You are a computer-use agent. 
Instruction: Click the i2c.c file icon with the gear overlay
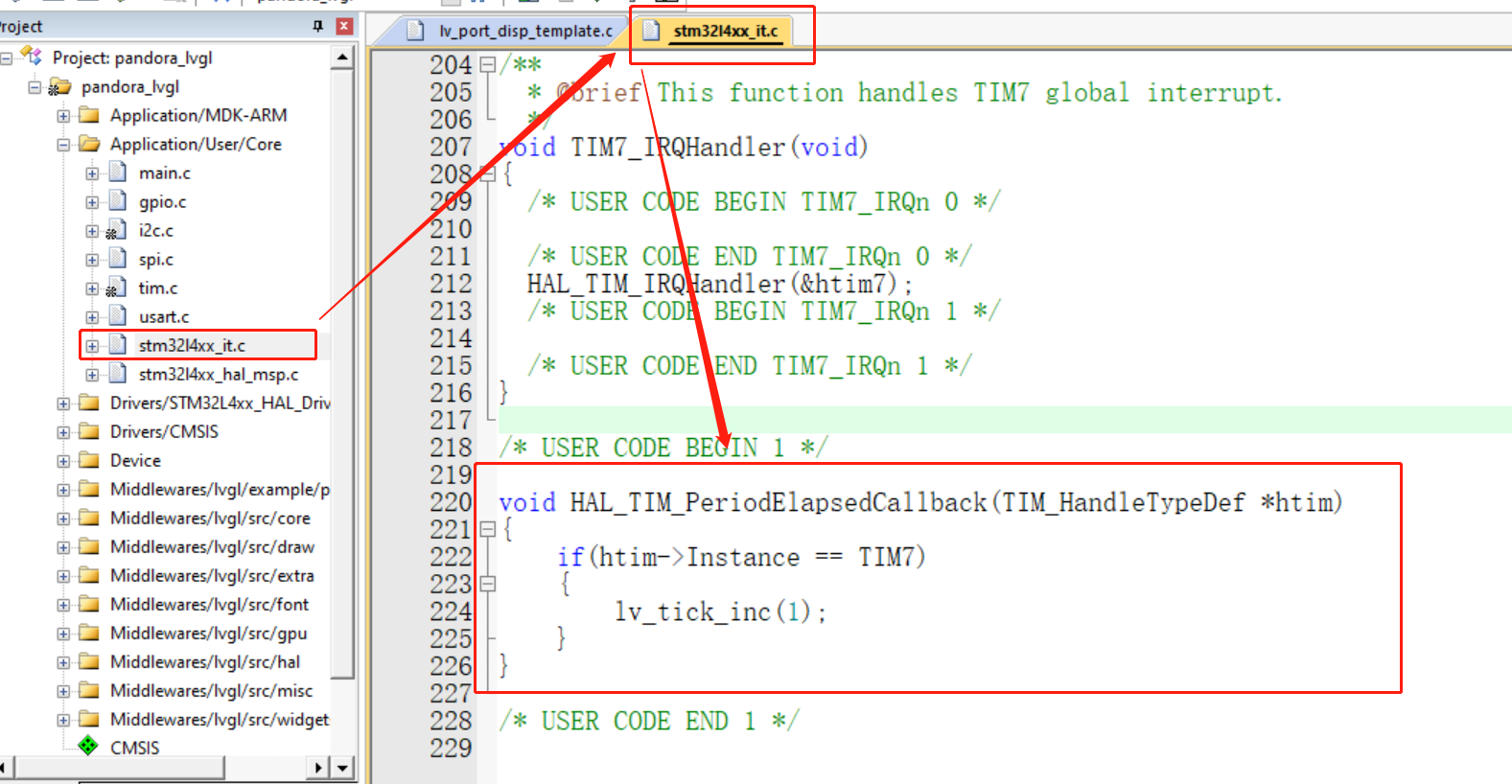[x=116, y=230]
